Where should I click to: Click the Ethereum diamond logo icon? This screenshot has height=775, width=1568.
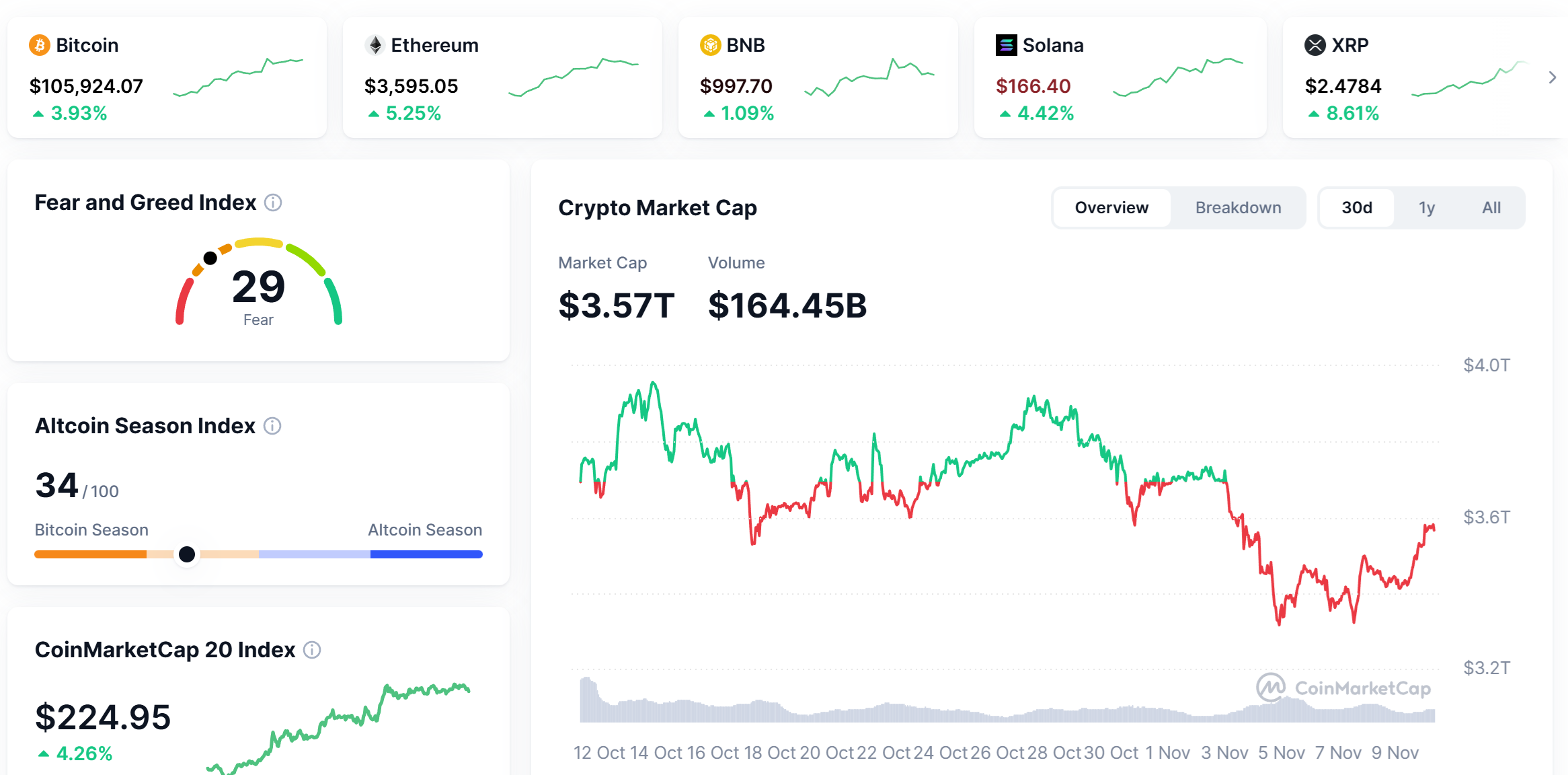coord(375,45)
